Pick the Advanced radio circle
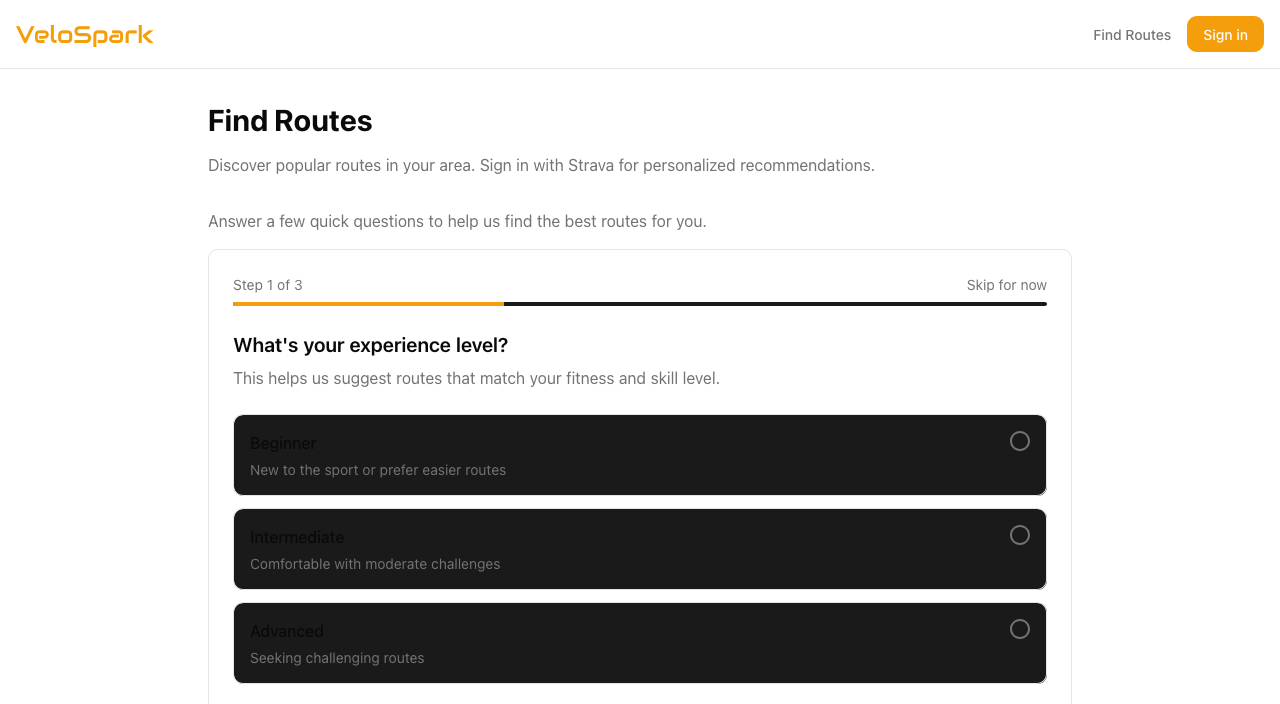Screen dimensions: 1280x704 click(x=1019, y=629)
